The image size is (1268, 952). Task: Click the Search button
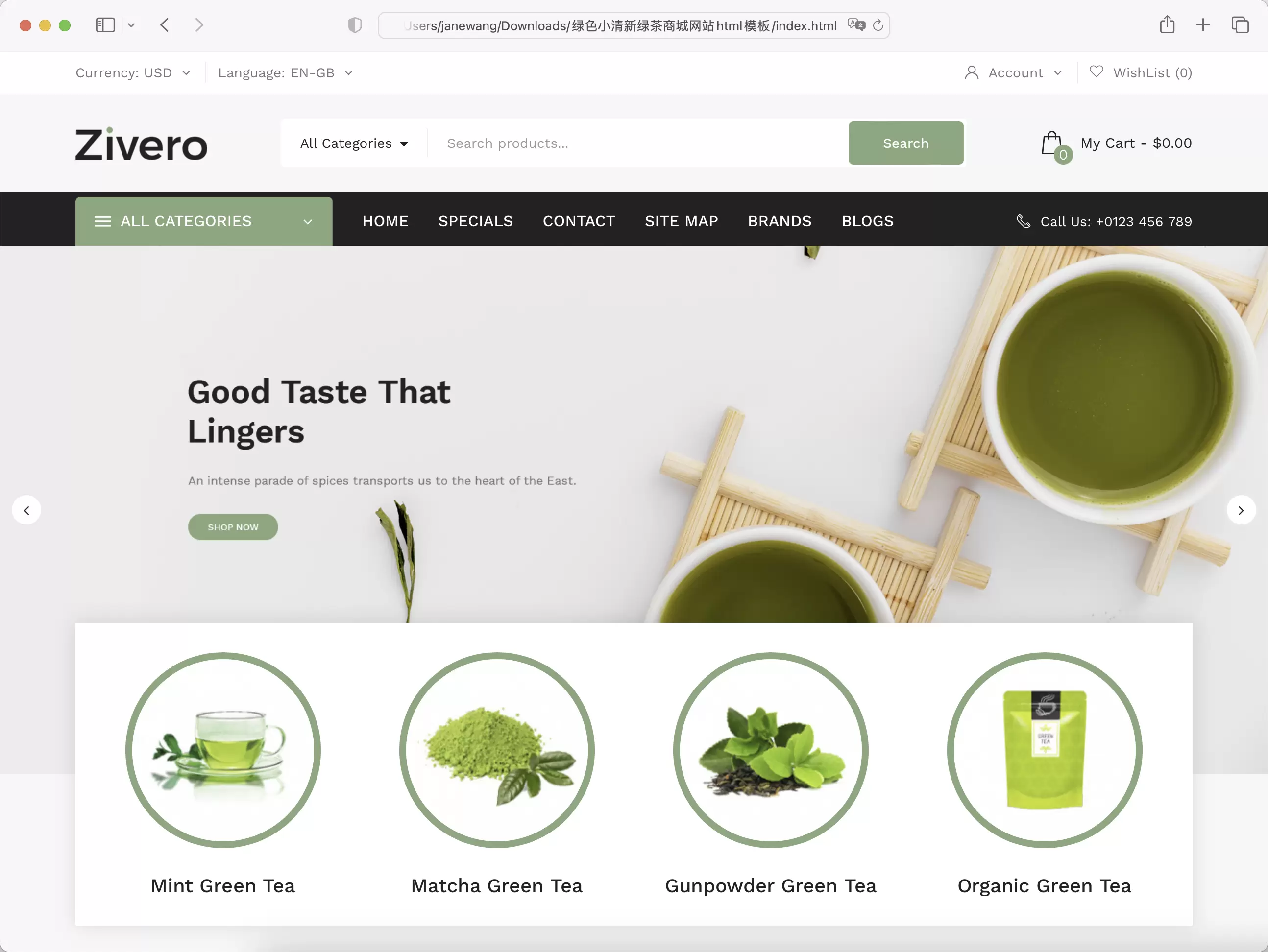click(905, 143)
